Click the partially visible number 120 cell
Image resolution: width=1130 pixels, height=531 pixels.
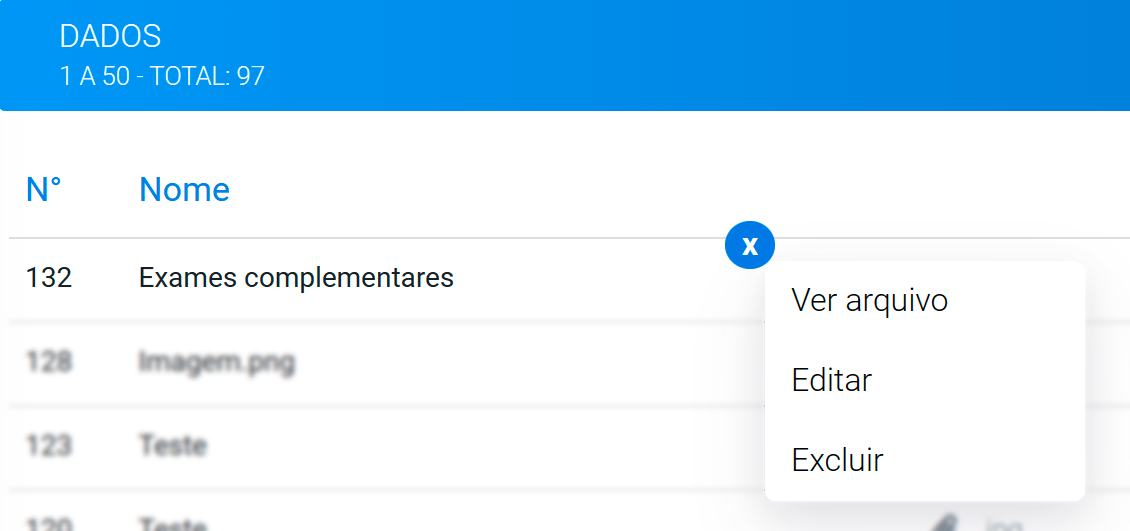[49, 524]
